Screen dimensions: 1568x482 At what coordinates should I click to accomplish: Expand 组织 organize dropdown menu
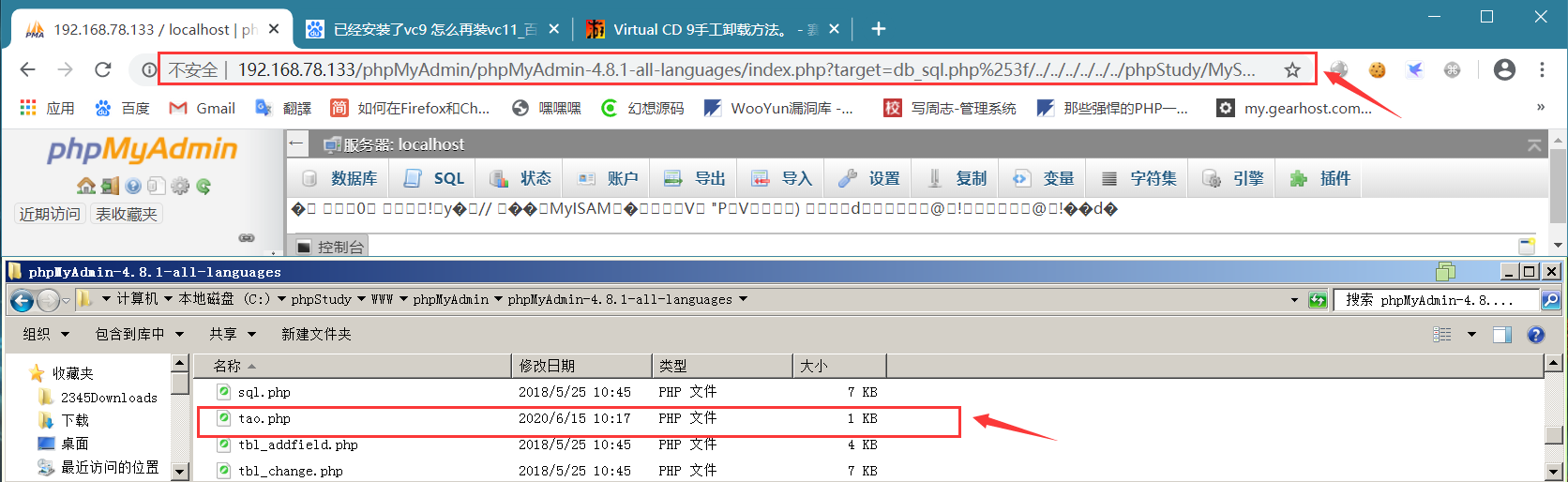click(46, 335)
